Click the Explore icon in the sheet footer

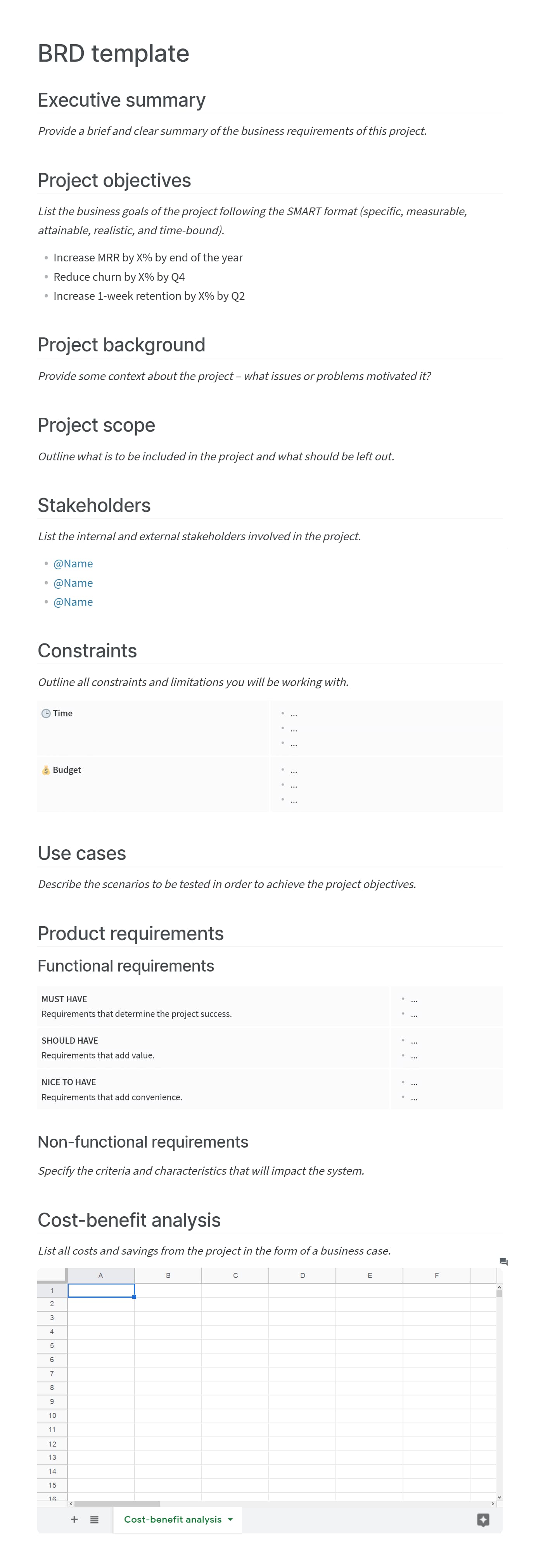coord(483,1520)
